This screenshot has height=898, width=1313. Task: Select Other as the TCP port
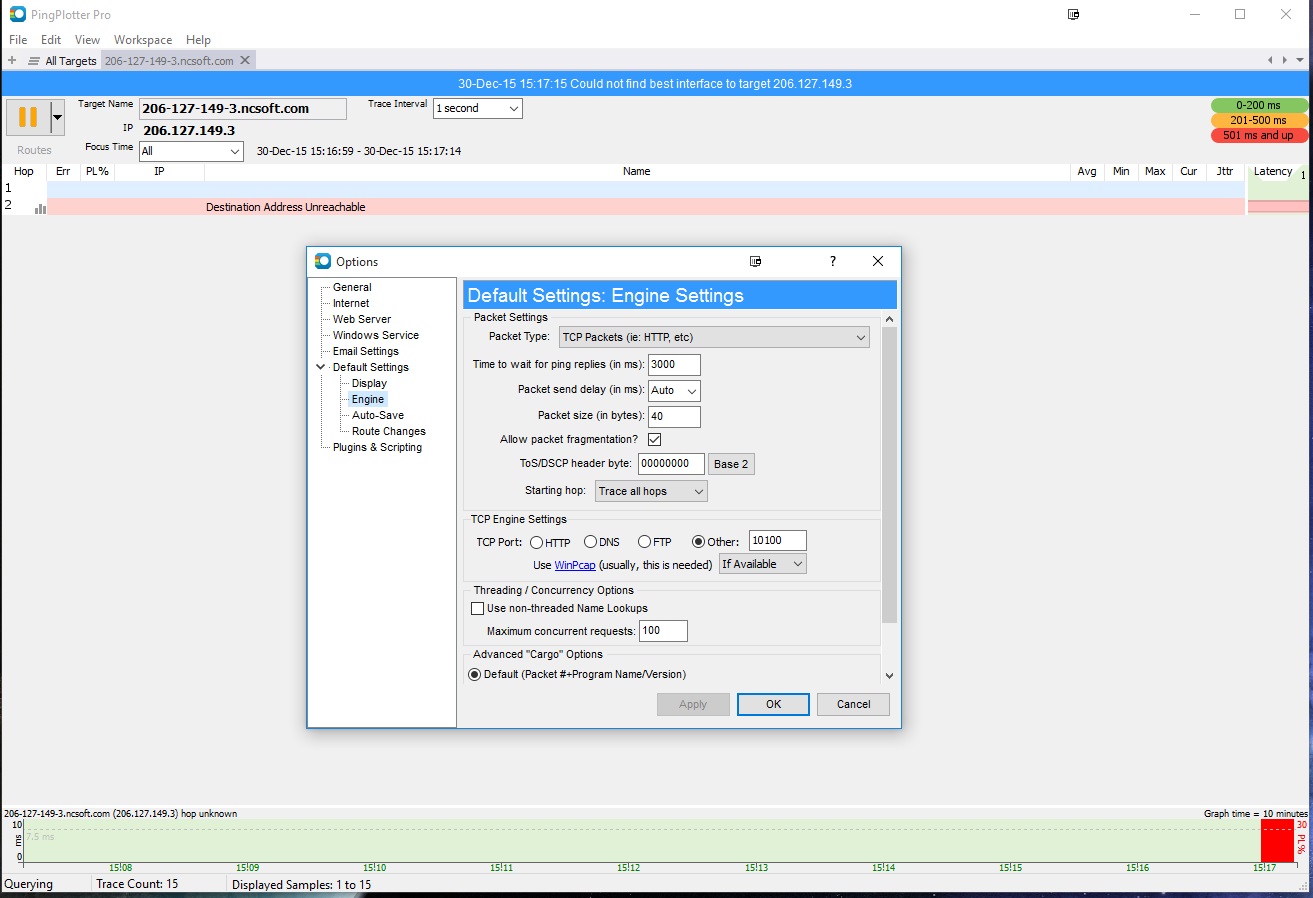699,542
